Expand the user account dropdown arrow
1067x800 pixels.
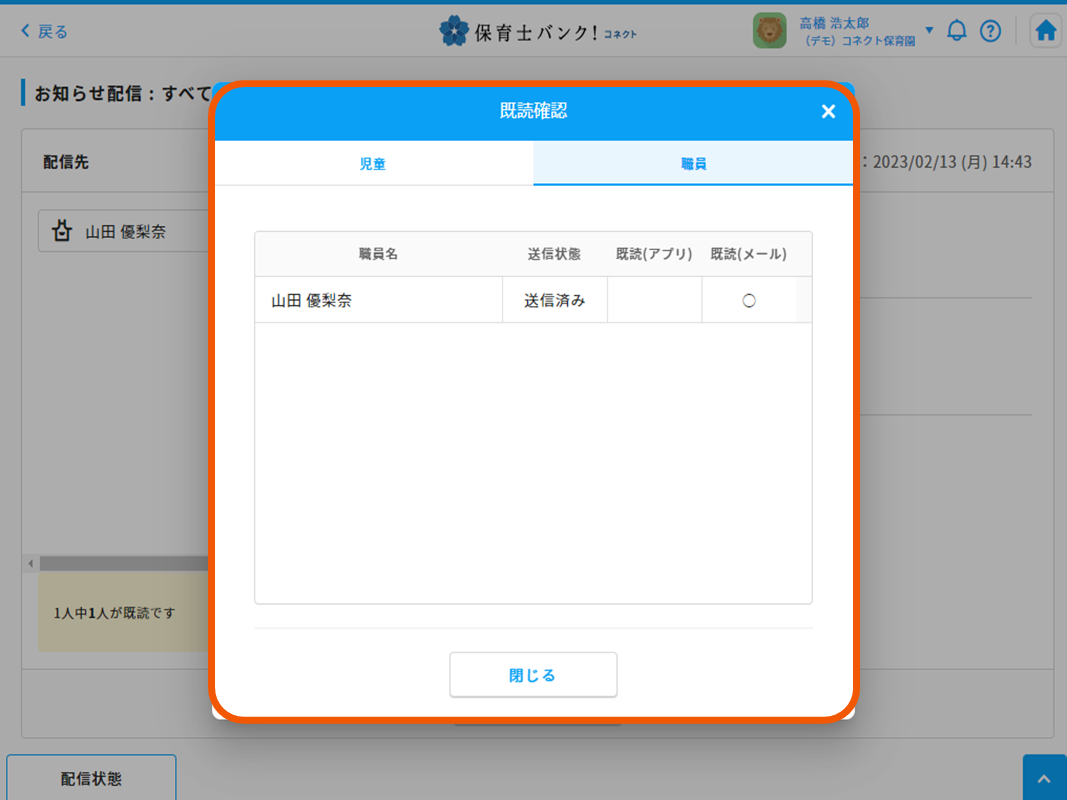(x=929, y=30)
